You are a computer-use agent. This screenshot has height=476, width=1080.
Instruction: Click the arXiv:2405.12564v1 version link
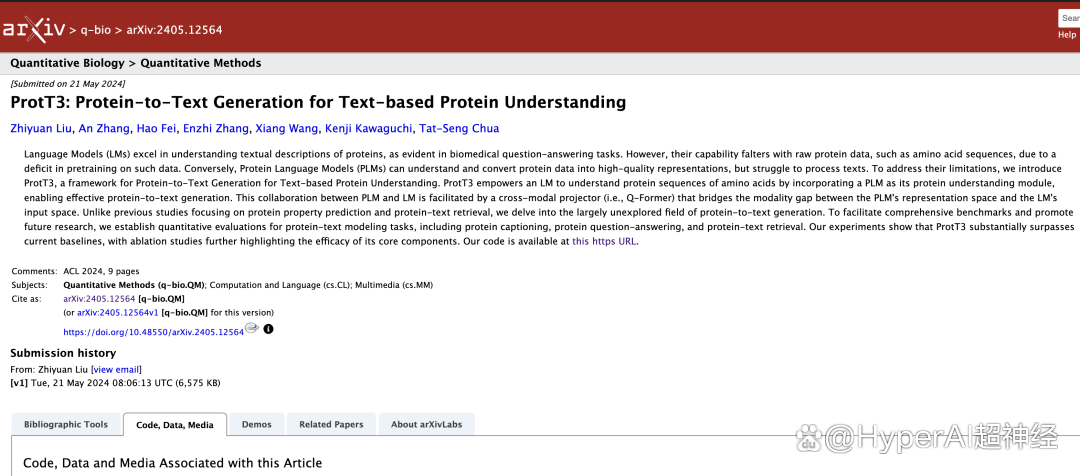pos(117,312)
